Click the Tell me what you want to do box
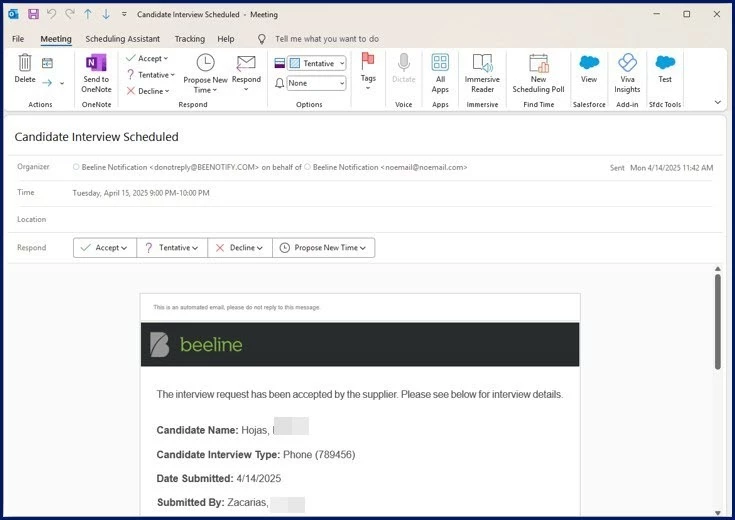 327,39
